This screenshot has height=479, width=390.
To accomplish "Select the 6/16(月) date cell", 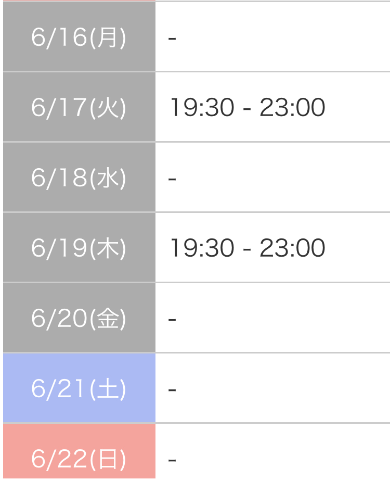I will pyautogui.click(x=79, y=36).
